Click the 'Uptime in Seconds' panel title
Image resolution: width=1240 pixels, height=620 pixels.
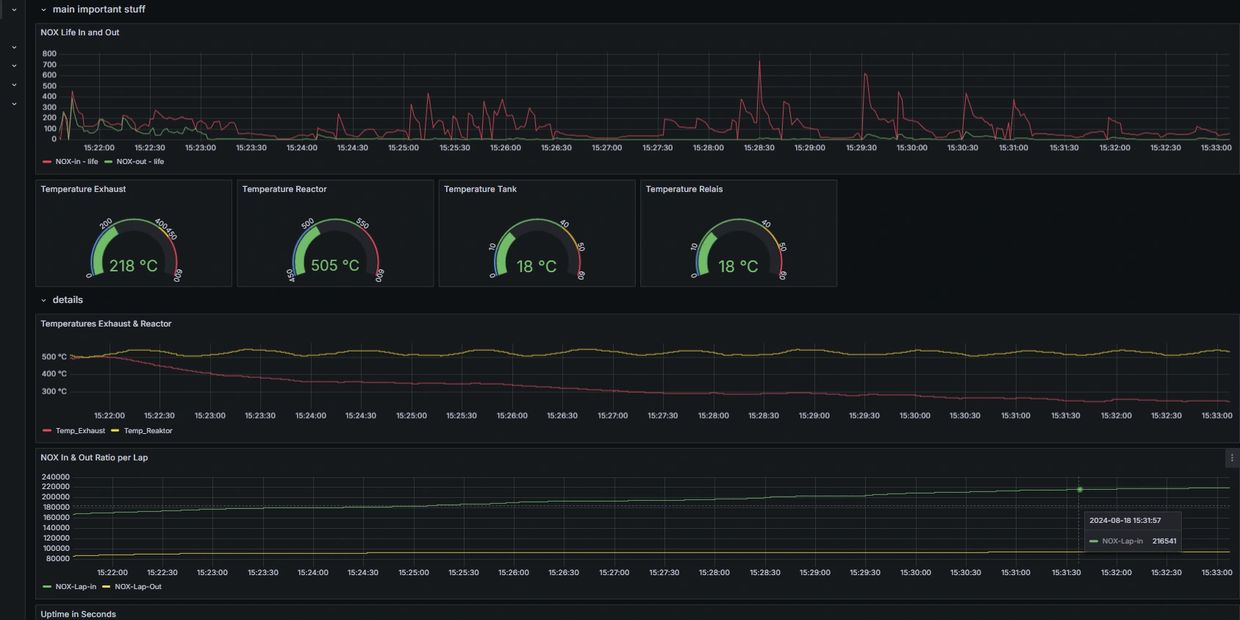coord(78,614)
